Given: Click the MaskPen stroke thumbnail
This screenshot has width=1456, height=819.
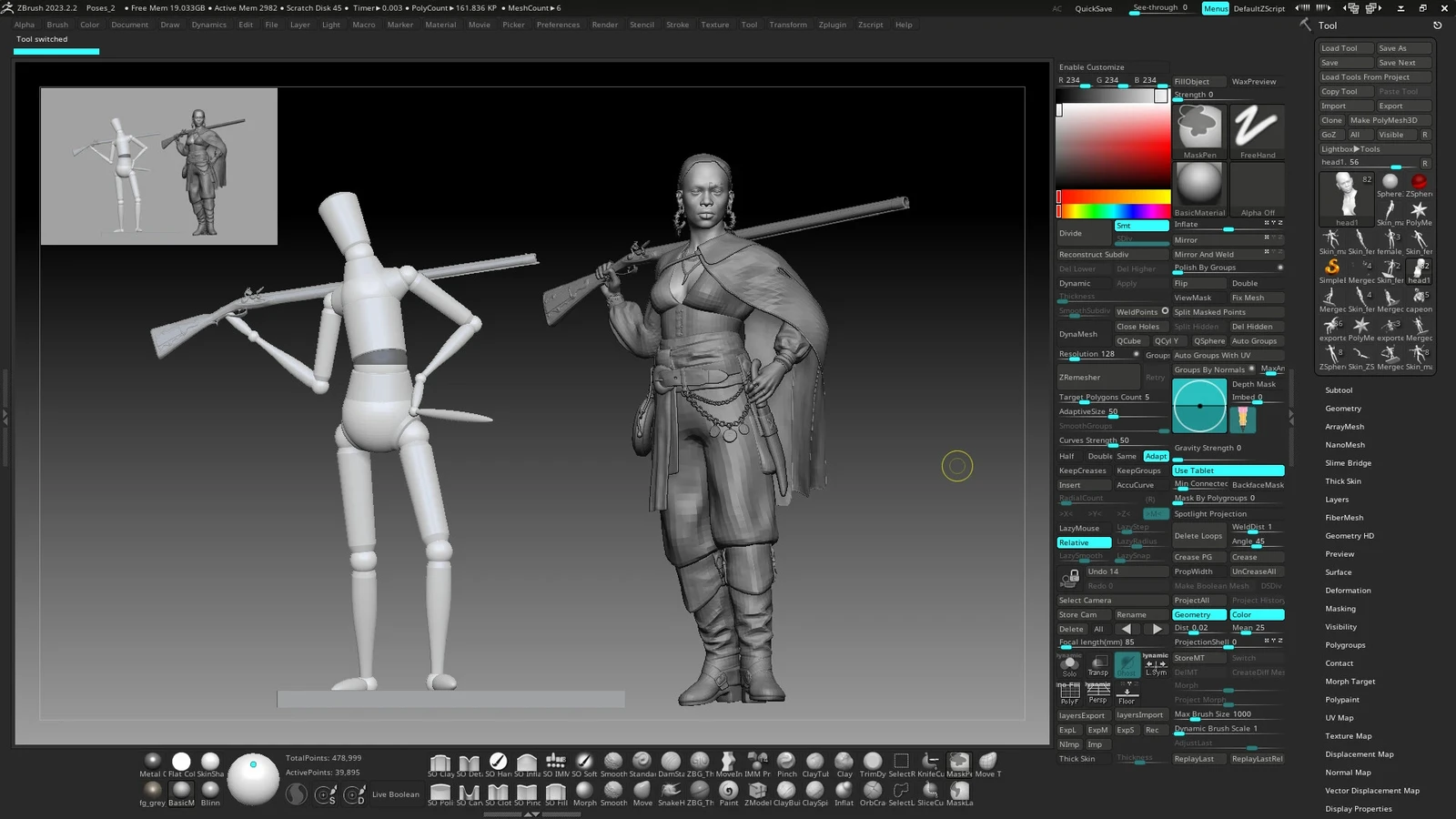Looking at the screenshot, I should coord(1199,126).
